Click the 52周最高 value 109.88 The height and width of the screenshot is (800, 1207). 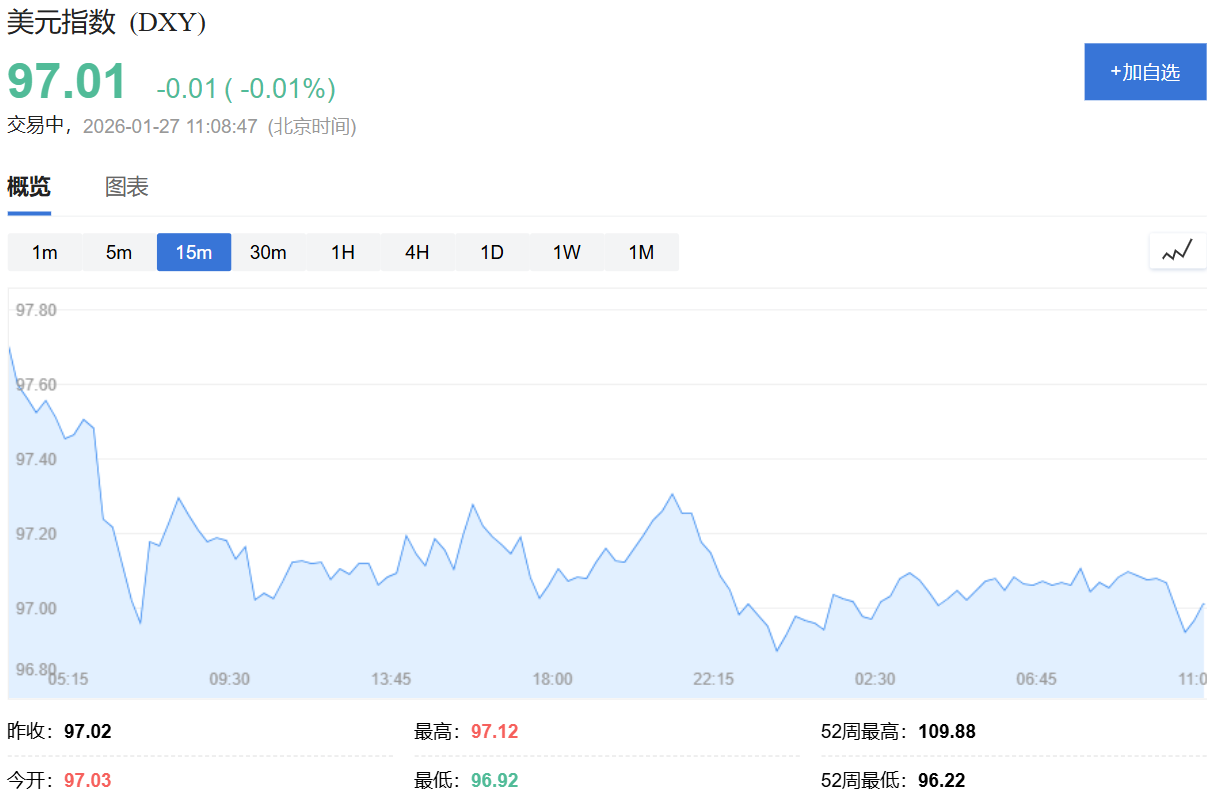[947, 732]
